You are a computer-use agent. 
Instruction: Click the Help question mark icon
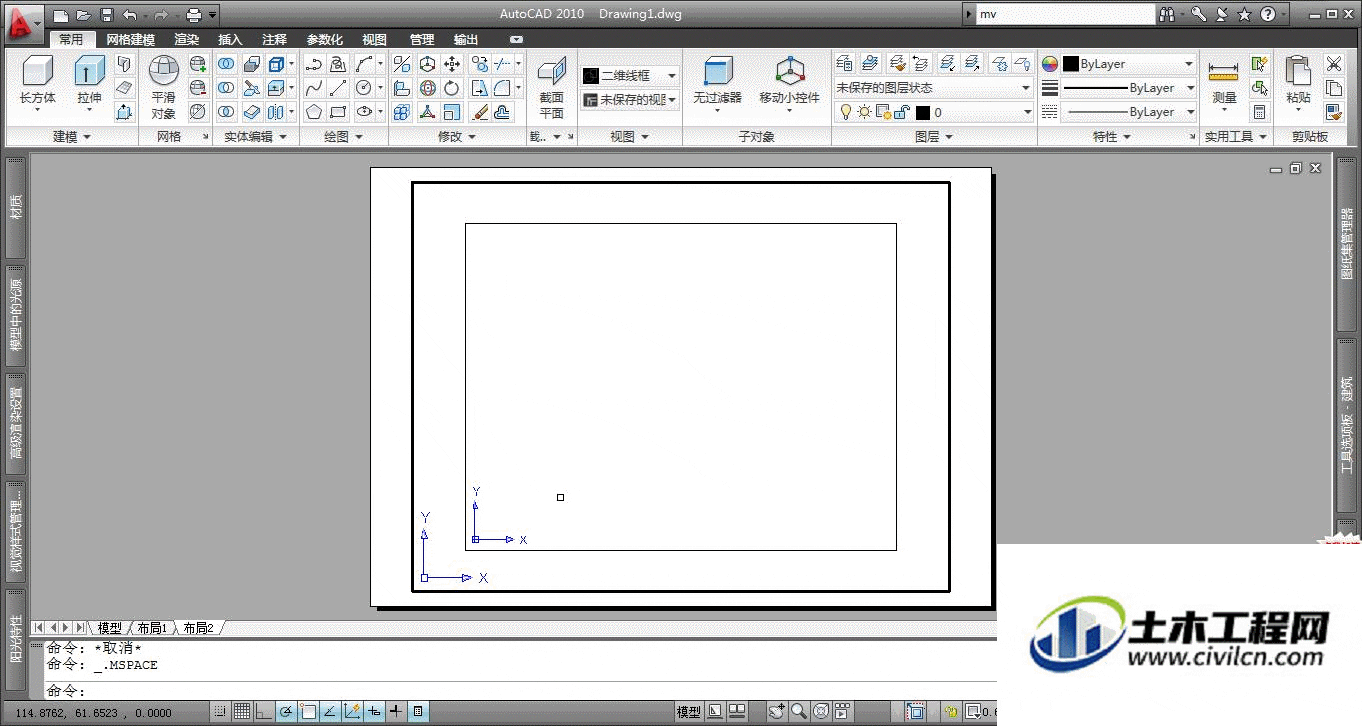[x=1268, y=14]
